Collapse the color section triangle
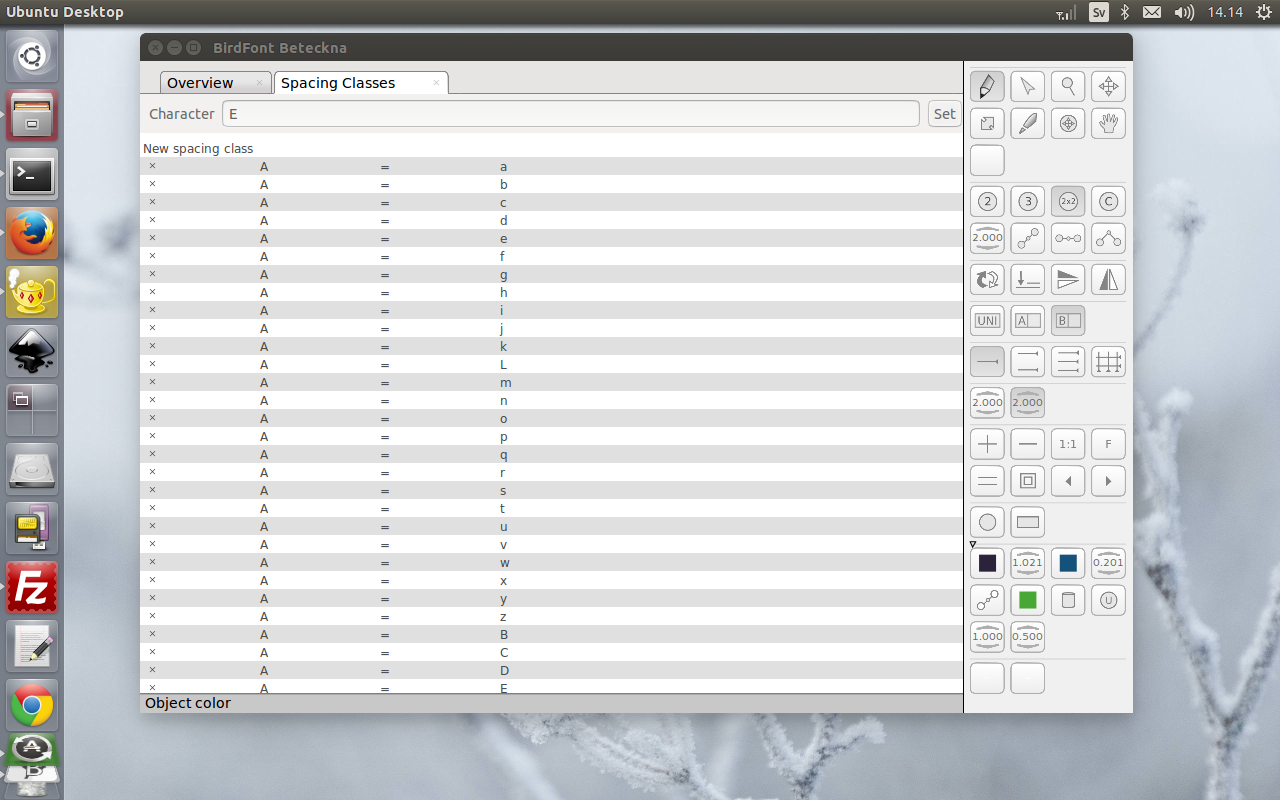Viewport: 1280px width, 800px height. [x=973, y=545]
